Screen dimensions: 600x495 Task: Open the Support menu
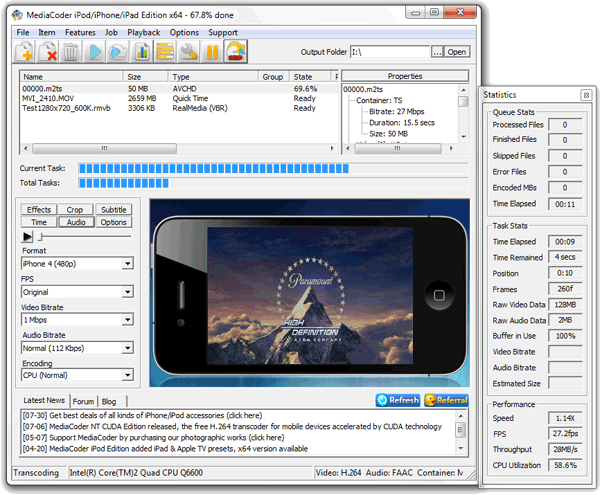(x=223, y=33)
